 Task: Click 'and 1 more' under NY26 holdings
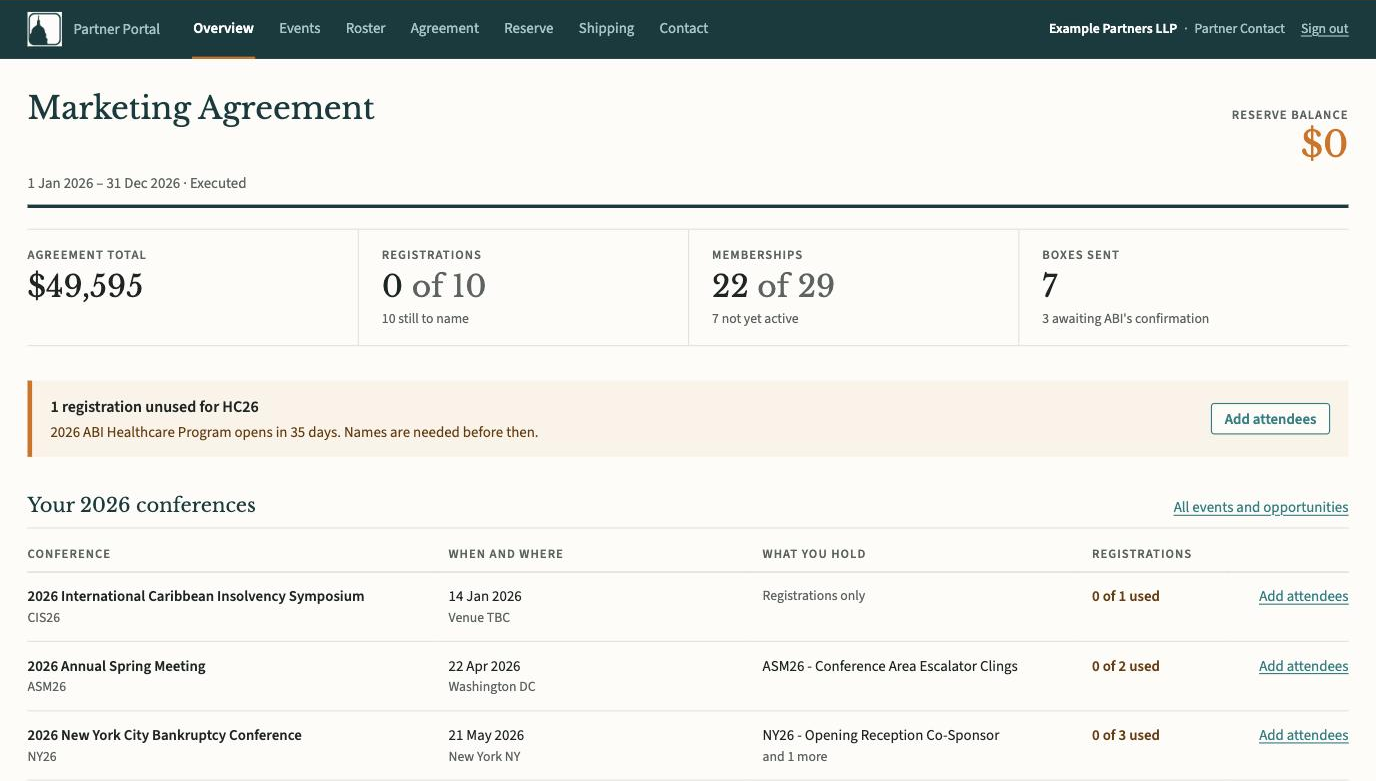(794, 757)
